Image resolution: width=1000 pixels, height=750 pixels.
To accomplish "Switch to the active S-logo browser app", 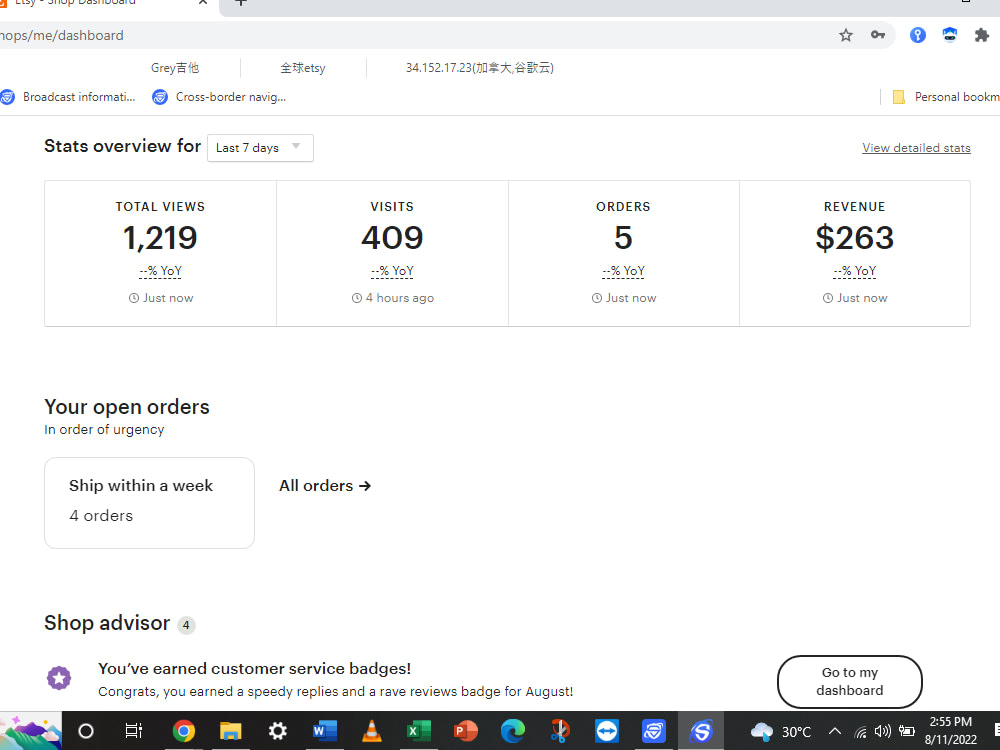I will (701, 731).
